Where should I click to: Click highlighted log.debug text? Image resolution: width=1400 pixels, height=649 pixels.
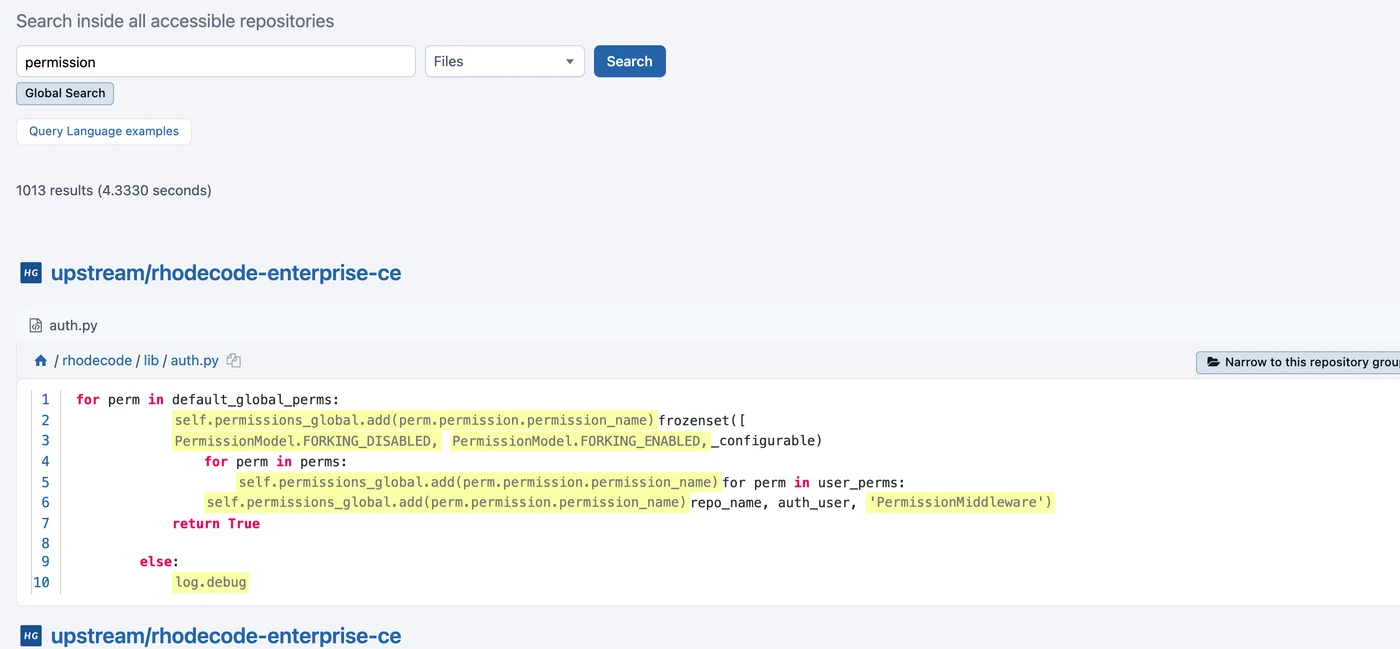tap(210, 582)
